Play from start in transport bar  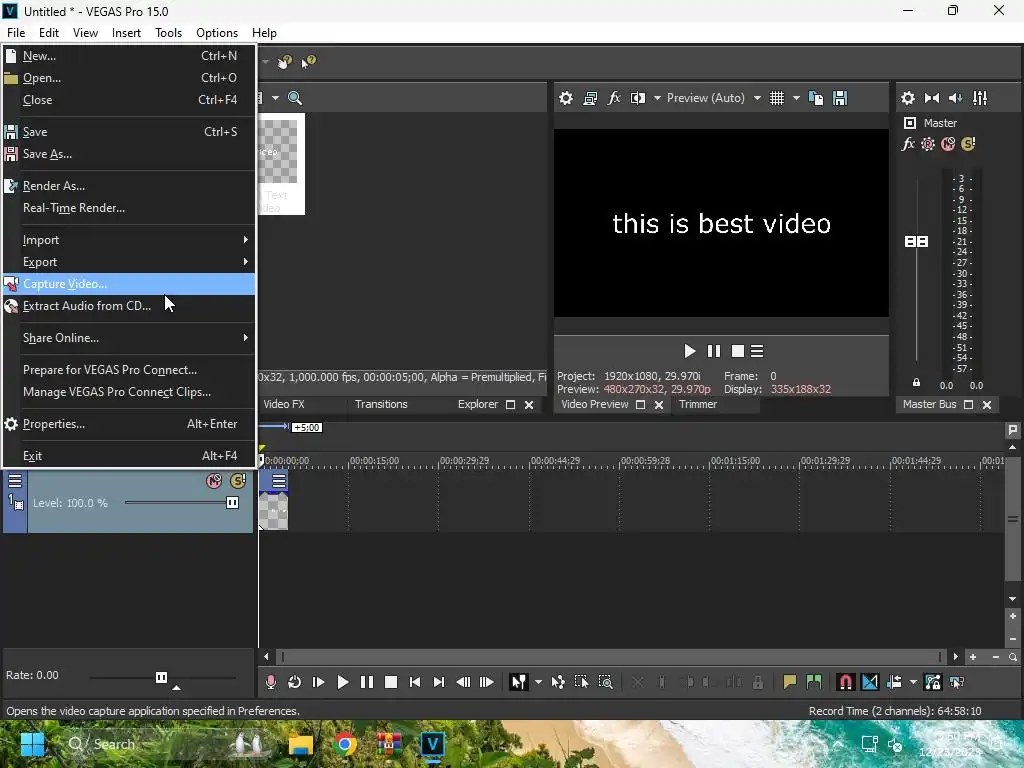click(319, 682)
